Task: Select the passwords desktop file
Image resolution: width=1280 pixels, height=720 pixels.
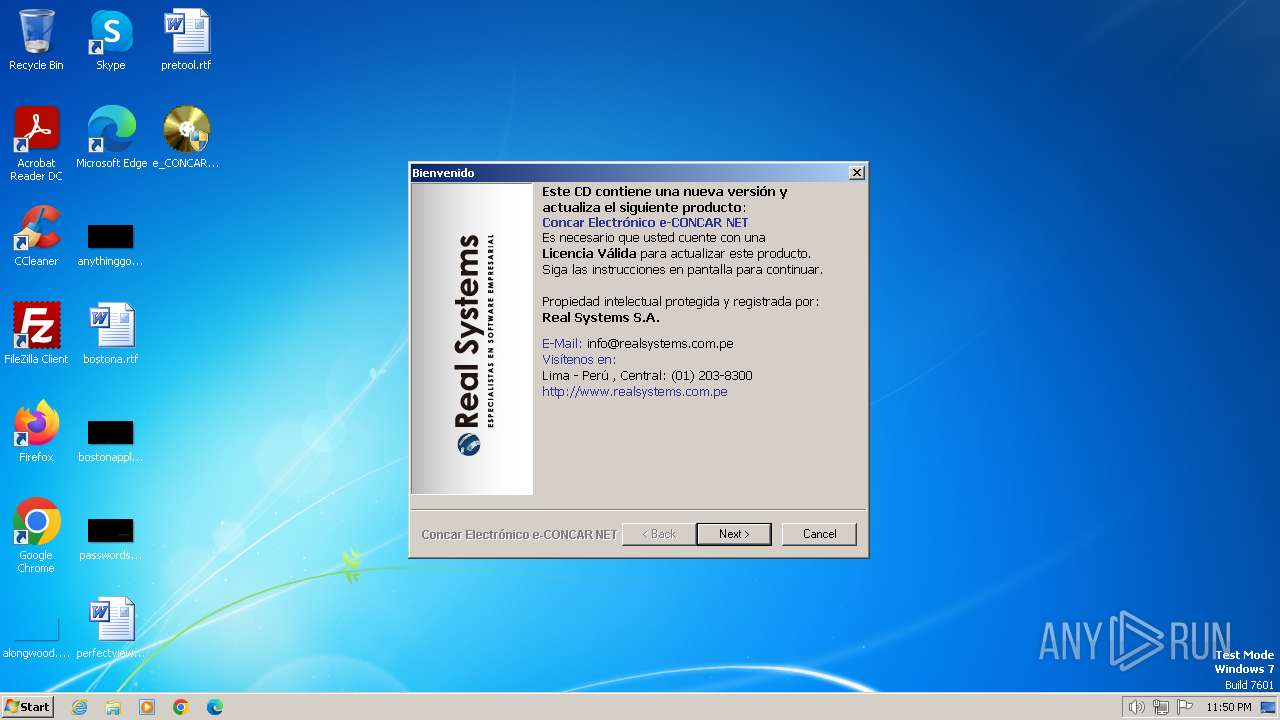Action: (x=111, y=539)
